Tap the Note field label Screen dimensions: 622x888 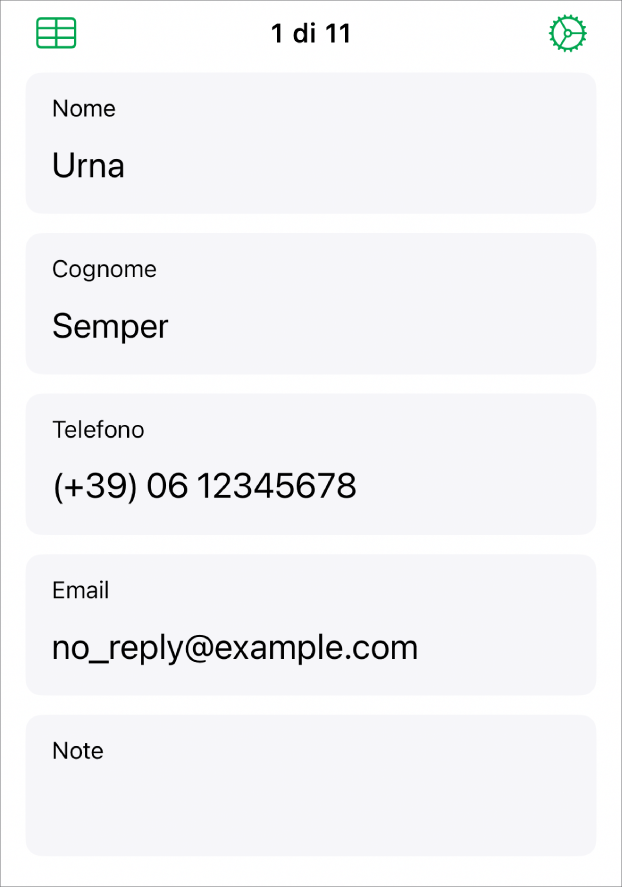(x=78, y=751)
